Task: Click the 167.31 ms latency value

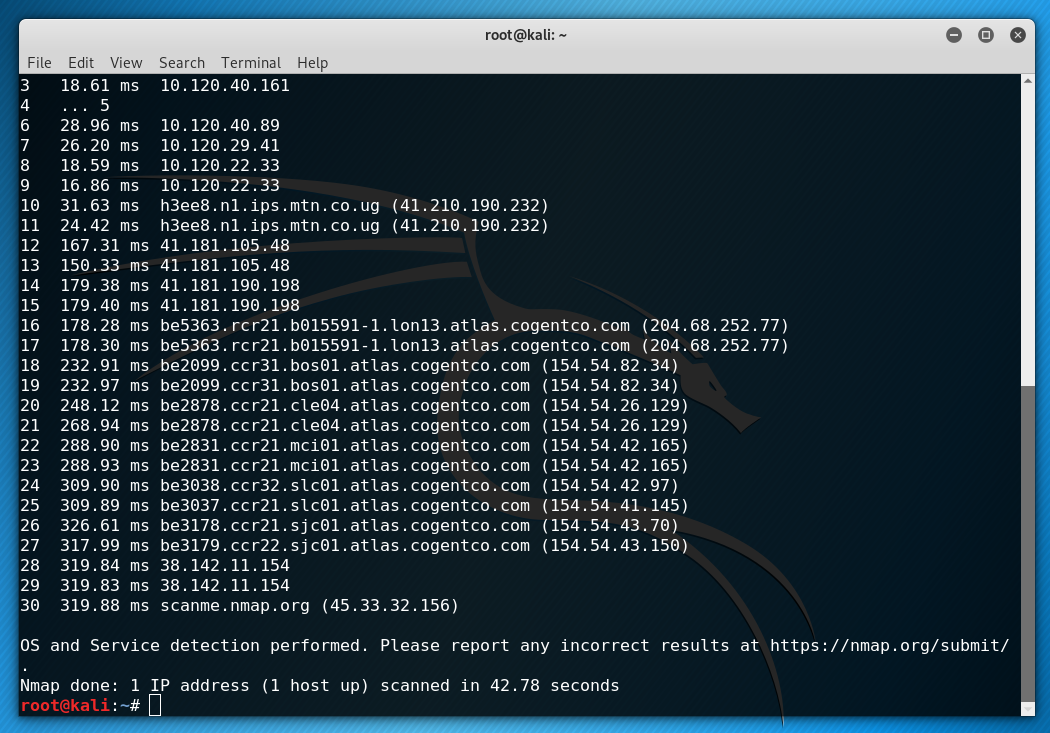Action: point(104,246)
